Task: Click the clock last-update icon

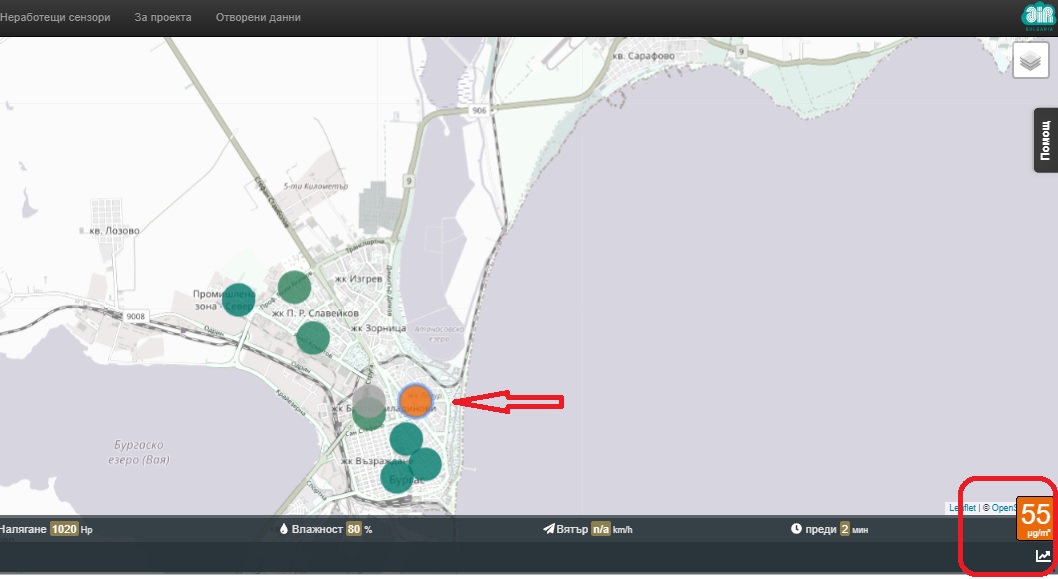Action: [x=796, y=529]
